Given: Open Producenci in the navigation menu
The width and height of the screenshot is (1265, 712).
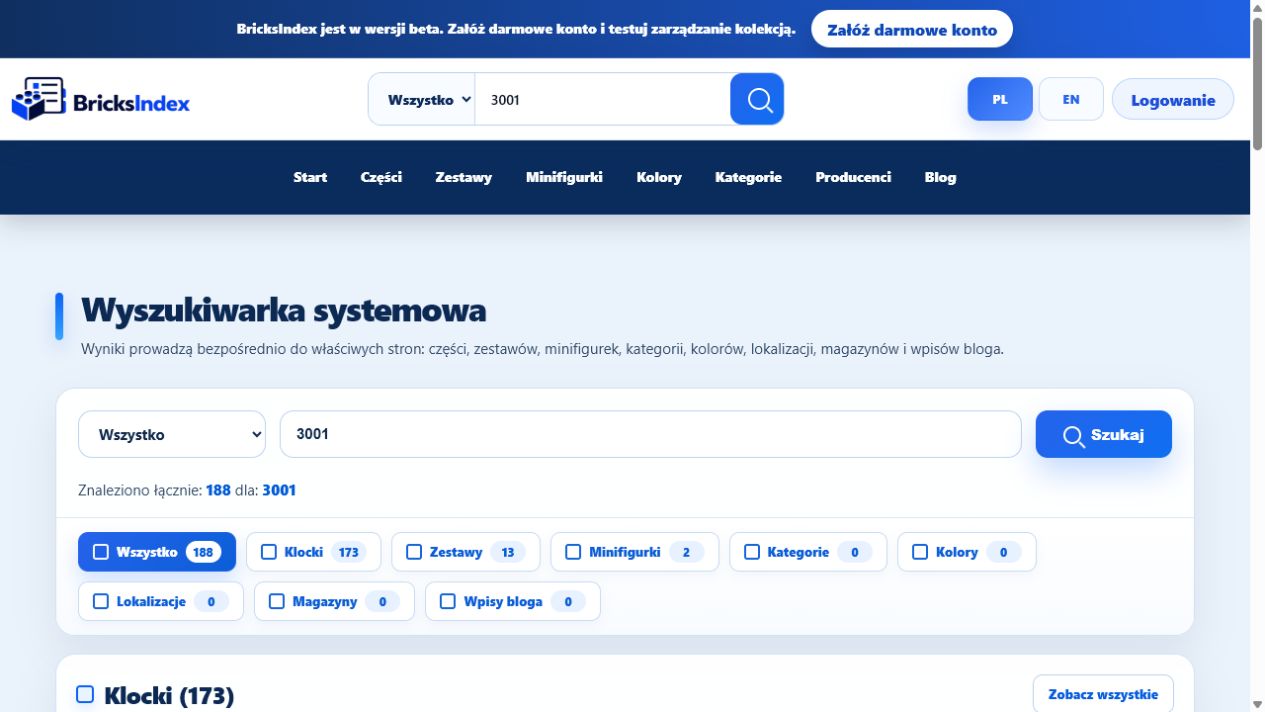Looking at the screenshot, I should (853, 177).
